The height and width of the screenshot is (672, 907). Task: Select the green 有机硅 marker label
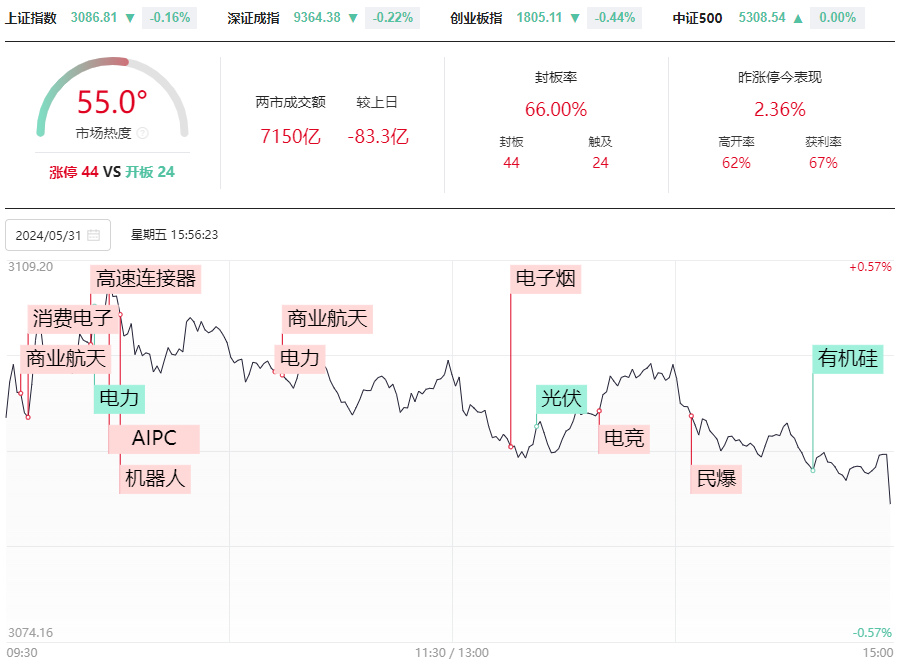coord(848,359)
